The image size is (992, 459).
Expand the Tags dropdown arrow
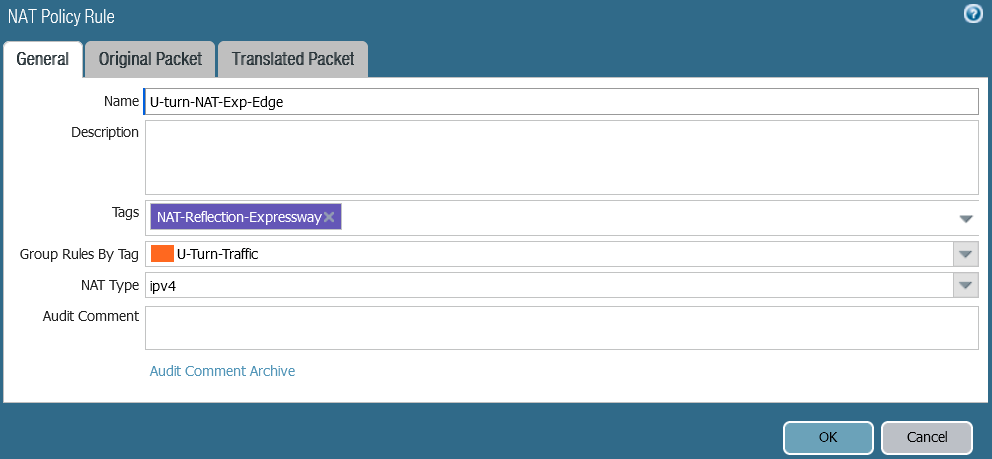(x=966, y=218)
